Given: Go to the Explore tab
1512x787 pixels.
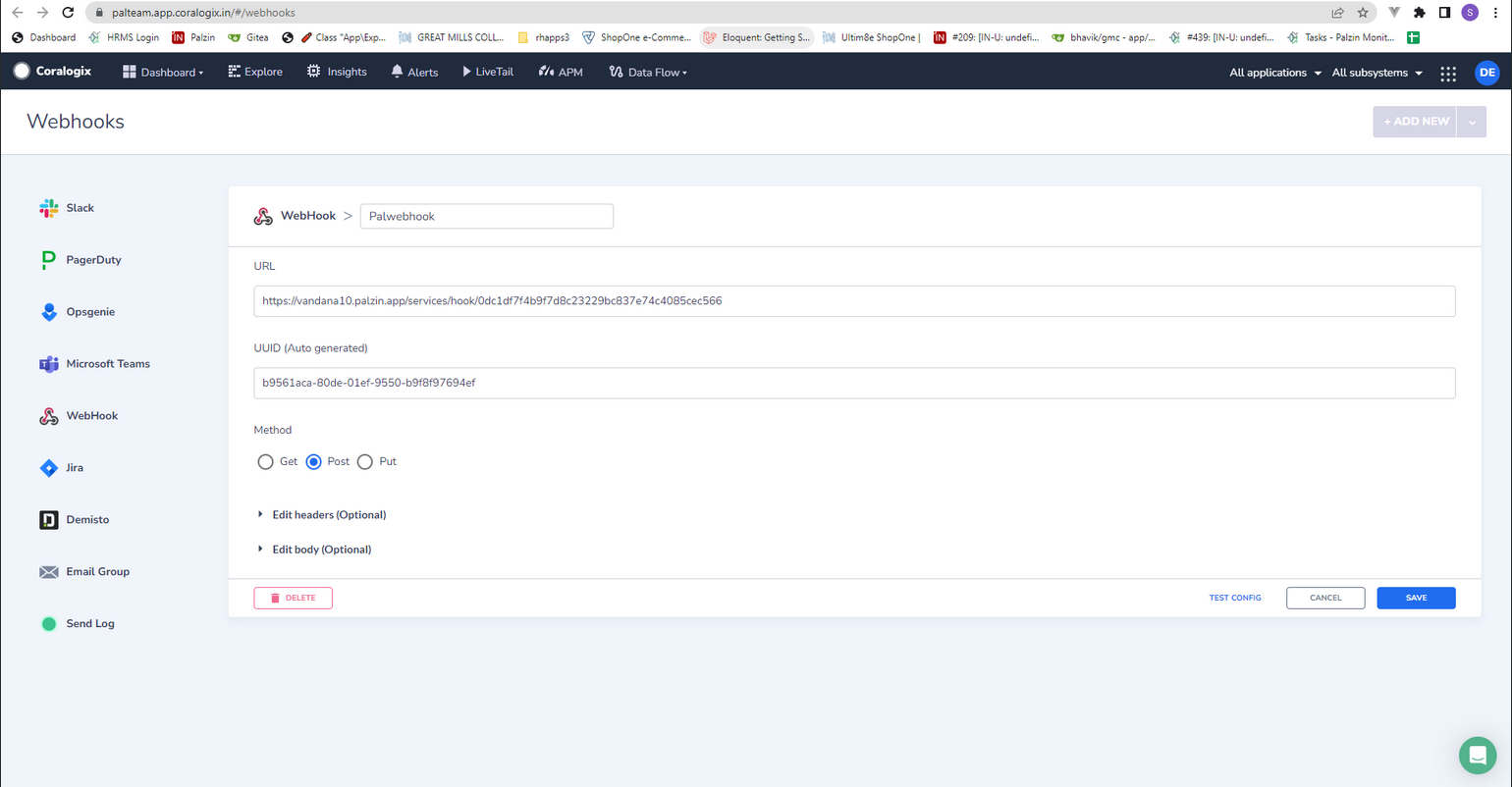Looking at the screenshot, I should coord(255,72).
